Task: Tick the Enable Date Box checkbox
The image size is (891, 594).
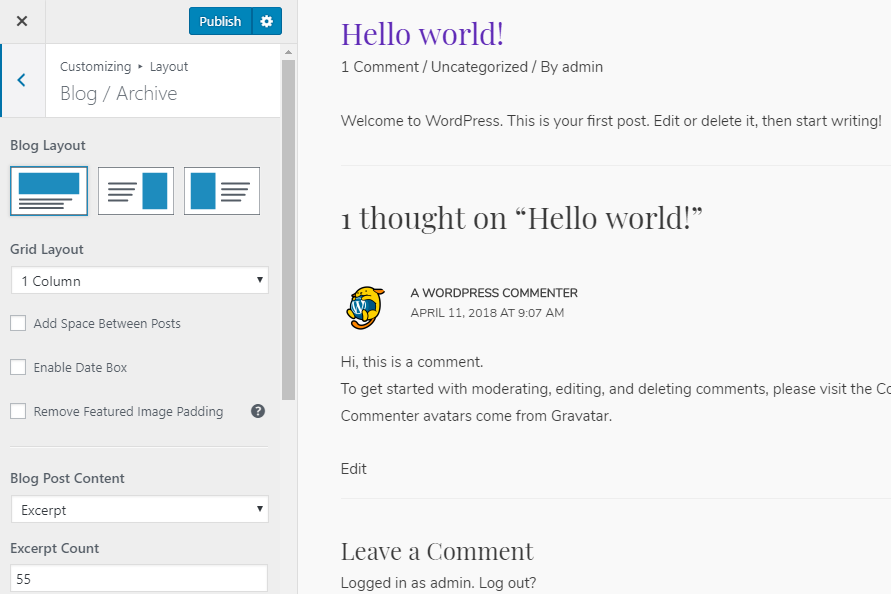Action: (x=18, y=367)
